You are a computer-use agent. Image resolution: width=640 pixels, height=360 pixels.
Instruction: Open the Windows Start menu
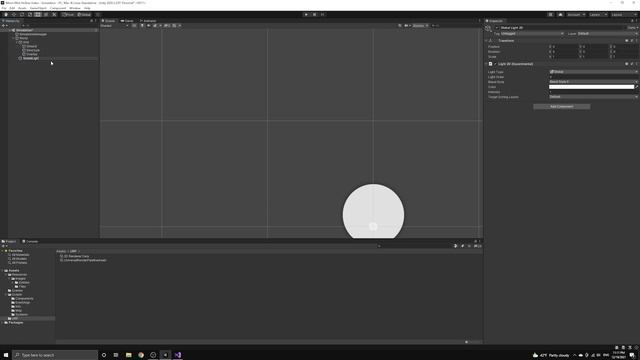(x=6, y=355)
